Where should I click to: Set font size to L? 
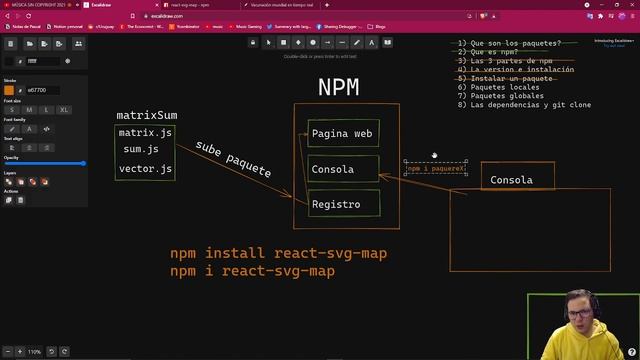[x=46, y=110]
